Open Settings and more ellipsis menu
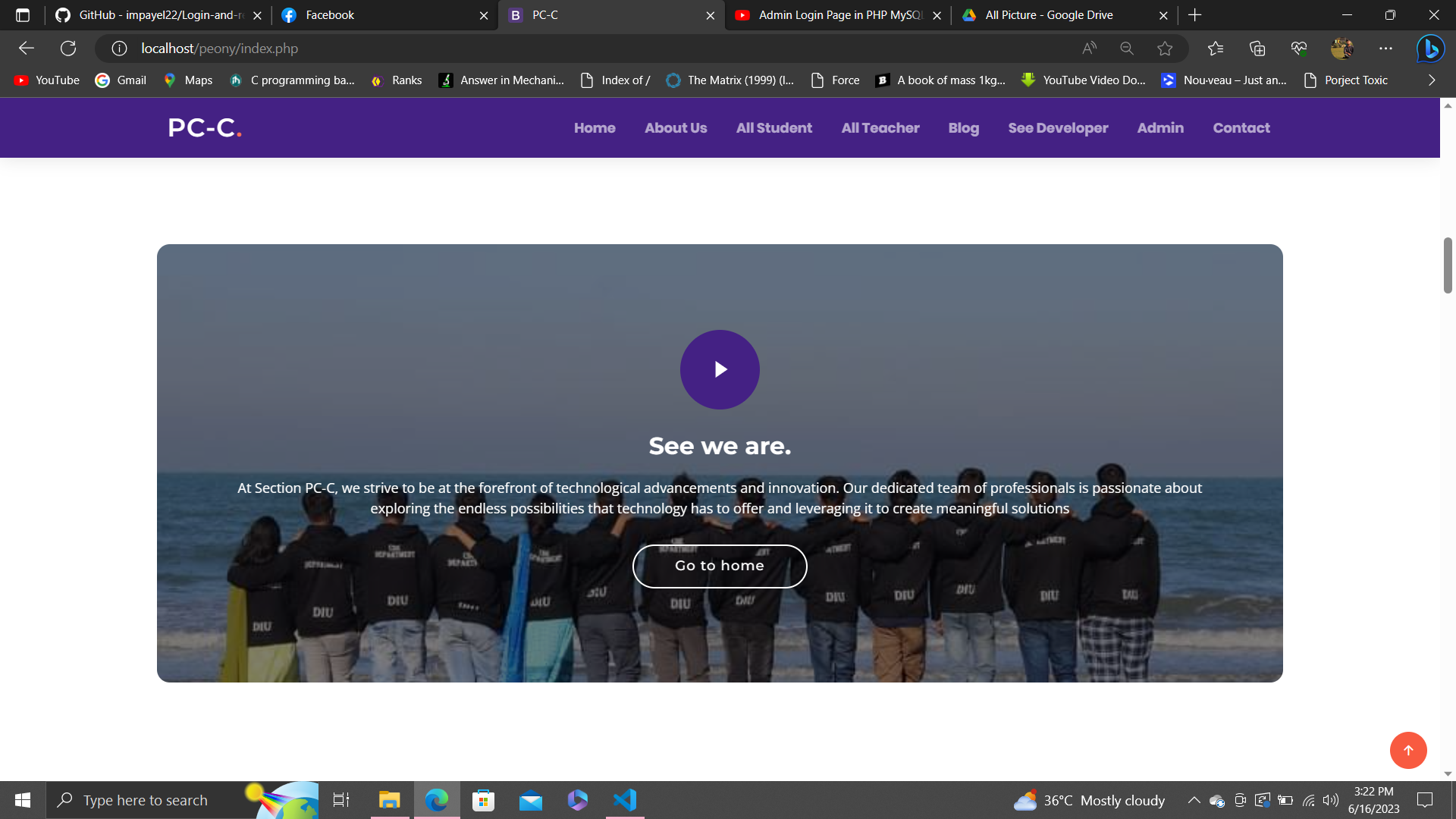 point(1385,49)
